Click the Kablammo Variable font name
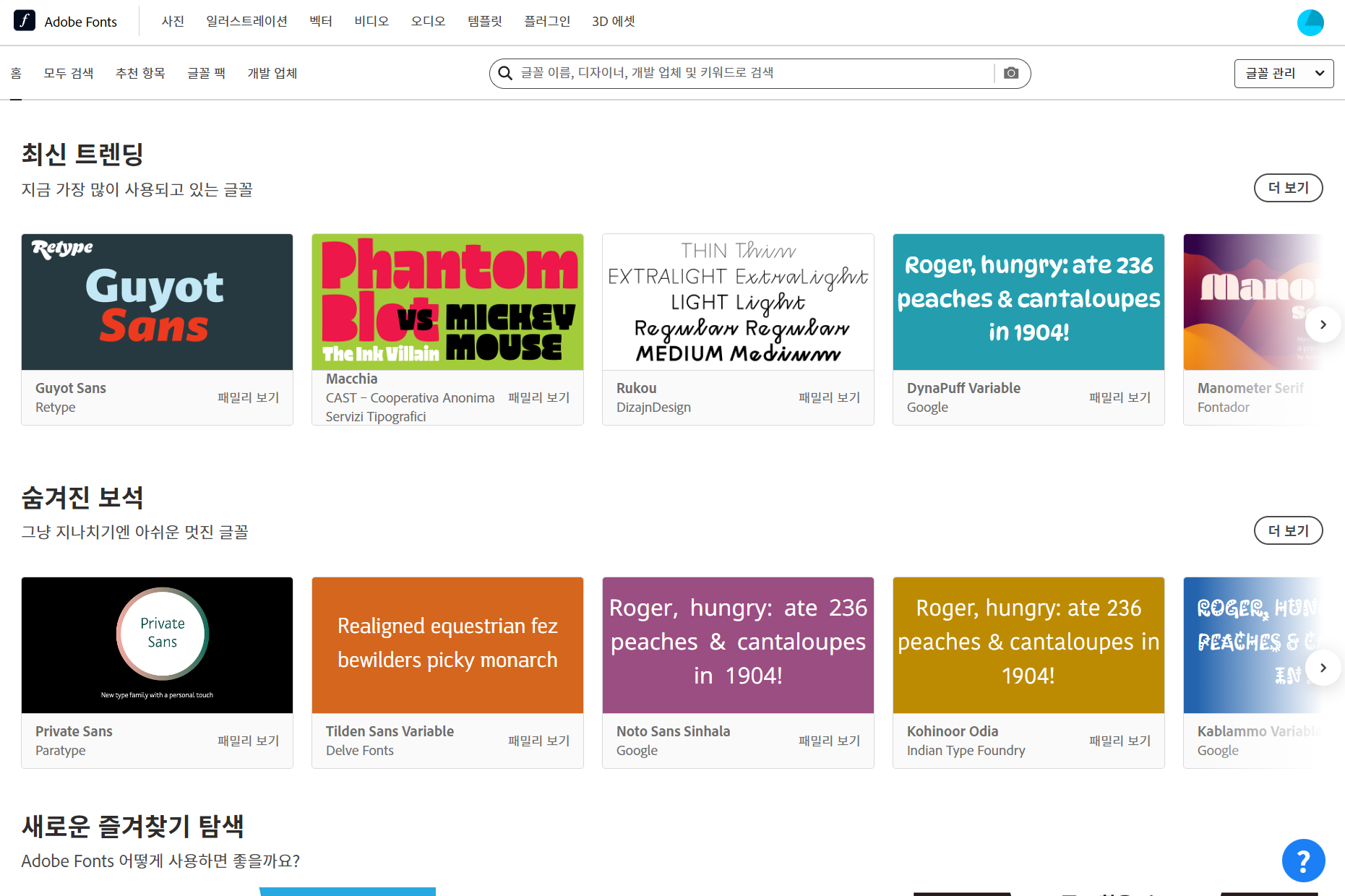 [x=1260, y=731]
